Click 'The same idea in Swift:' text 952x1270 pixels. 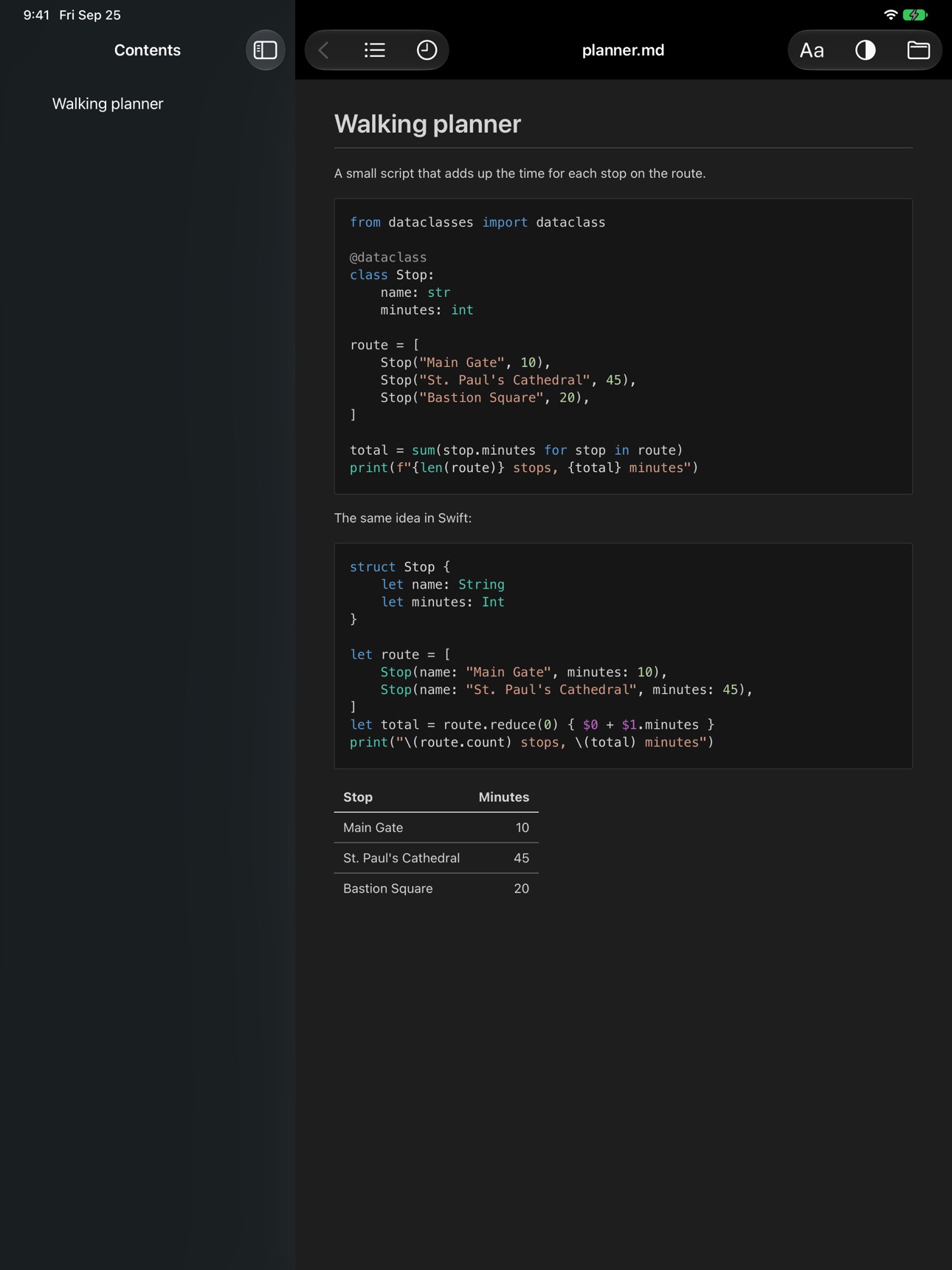[x=403, y=518]
